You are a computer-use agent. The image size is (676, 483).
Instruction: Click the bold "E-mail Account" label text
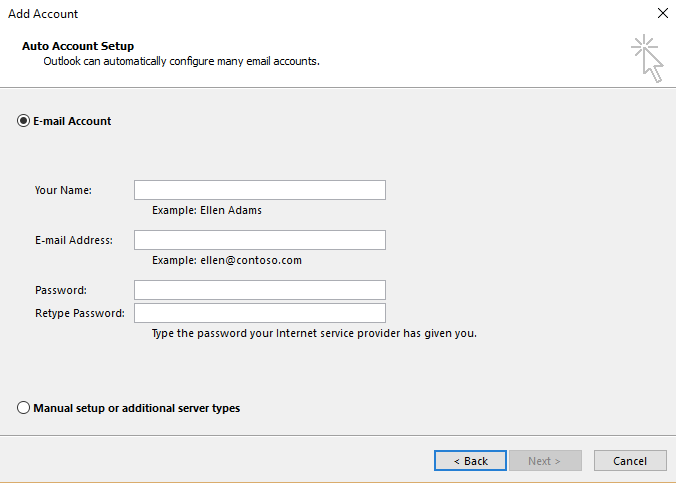point(72,121)
